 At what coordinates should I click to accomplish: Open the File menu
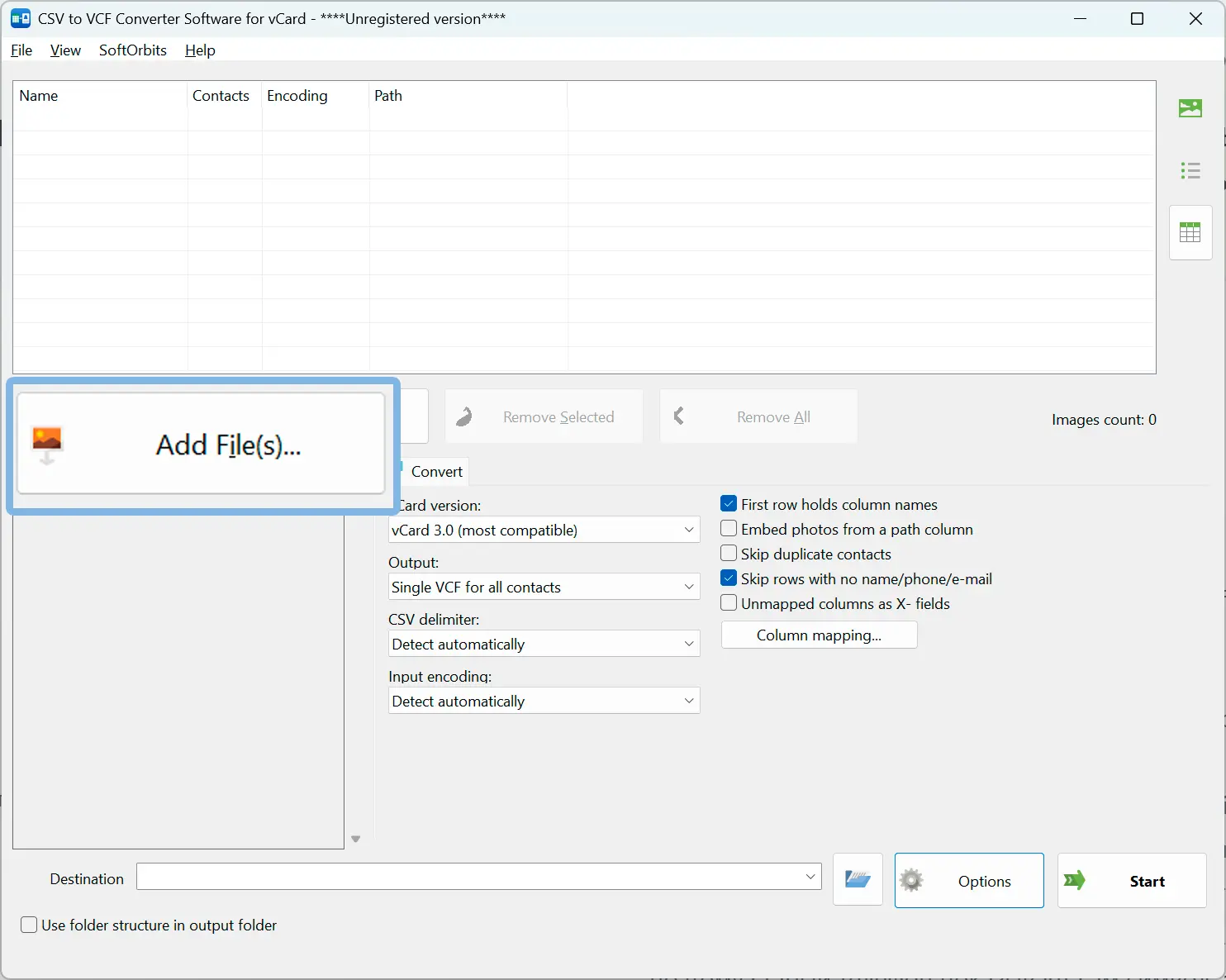tap(21, 50)
